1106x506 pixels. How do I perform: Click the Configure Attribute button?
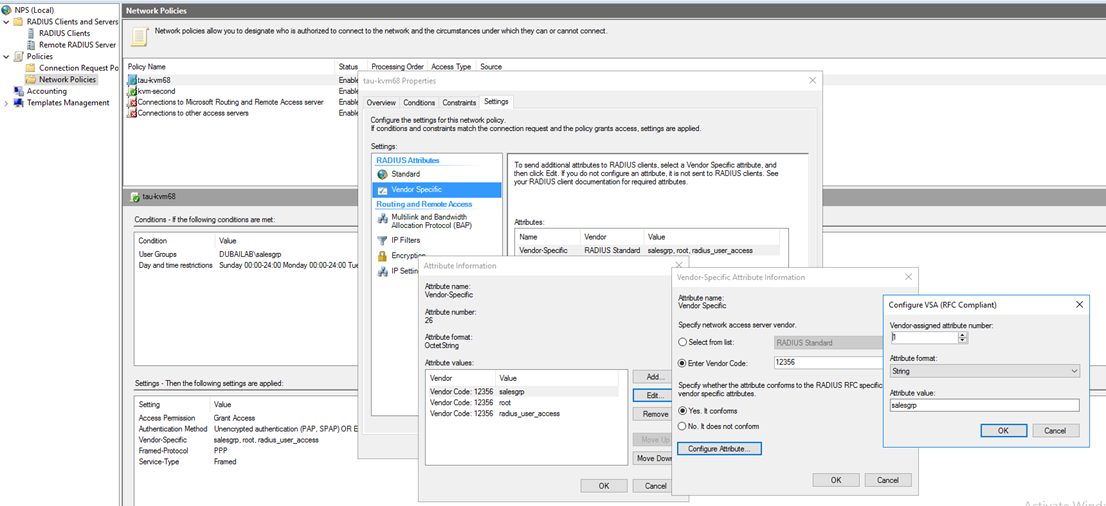click(720, 449)
